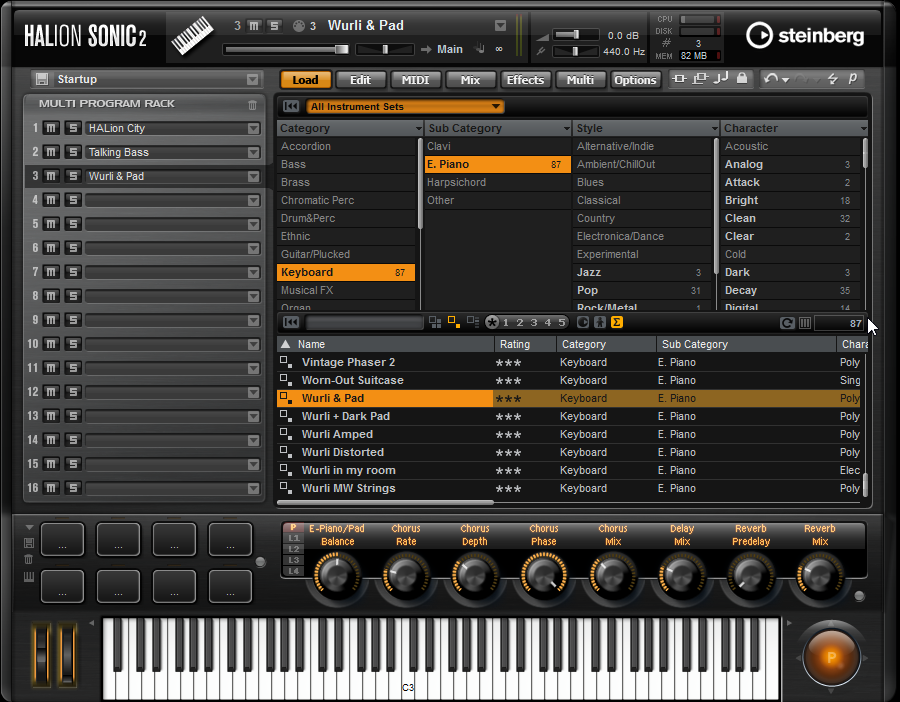The height and width of the screenshot is (702, 900).
Task: Open the Category column header dropdown
Action: coord(418,129)
